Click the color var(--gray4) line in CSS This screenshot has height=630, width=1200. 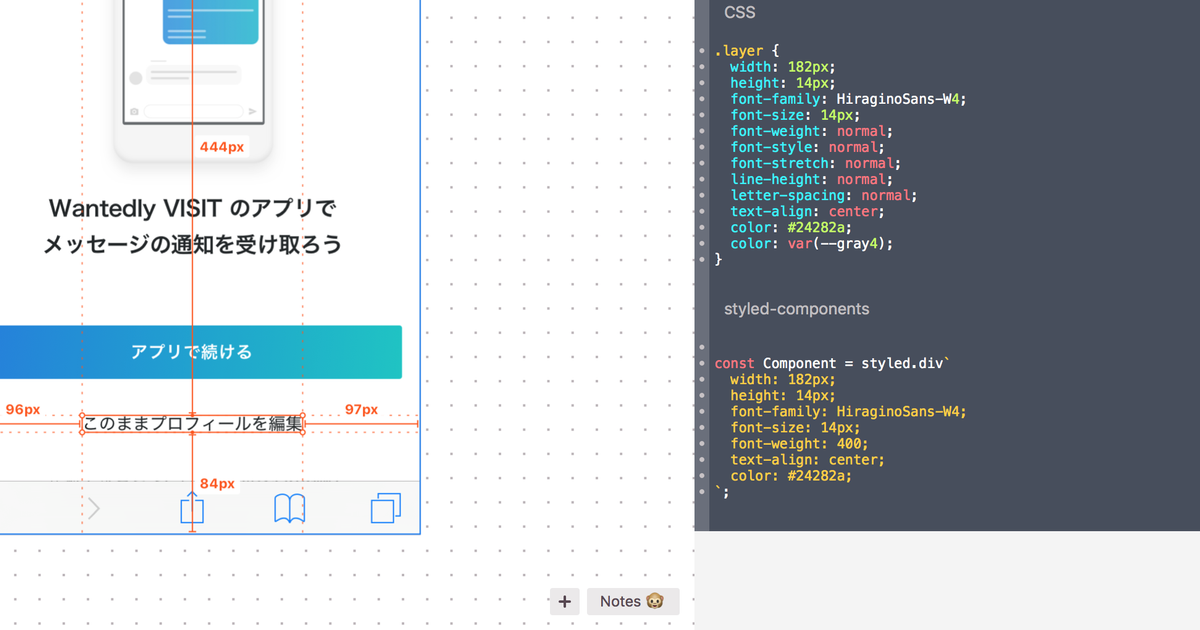(811, 243)
